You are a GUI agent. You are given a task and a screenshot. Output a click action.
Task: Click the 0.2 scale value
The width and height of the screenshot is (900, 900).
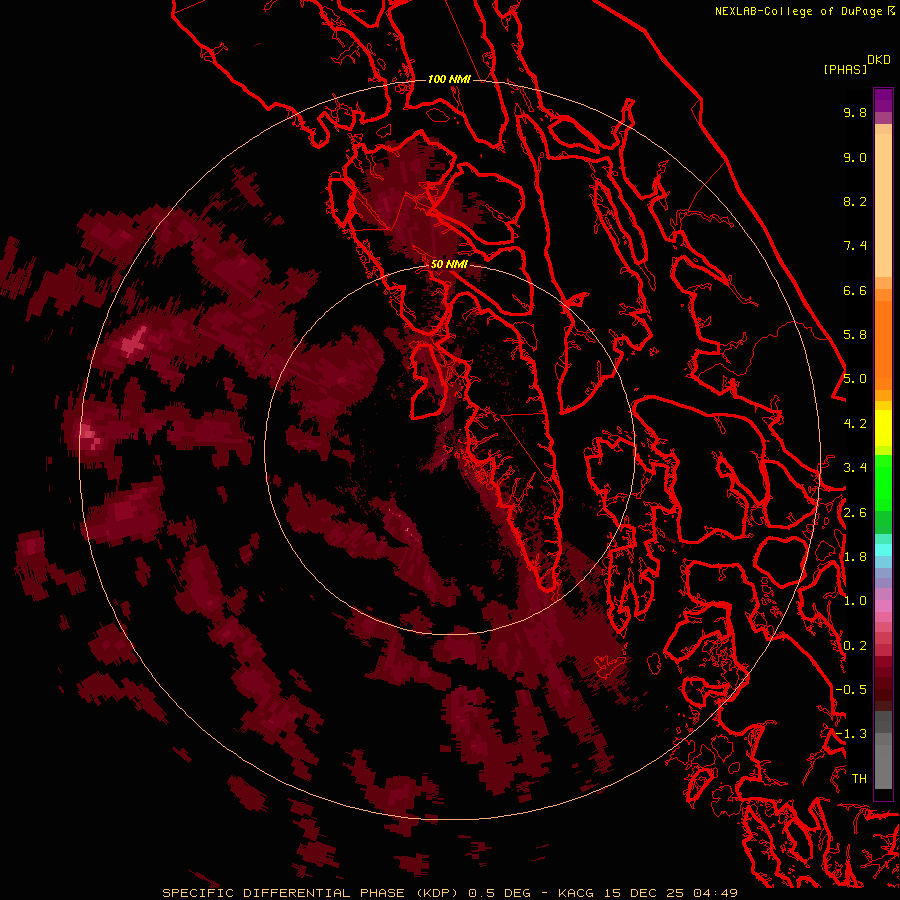click(855, 646)
